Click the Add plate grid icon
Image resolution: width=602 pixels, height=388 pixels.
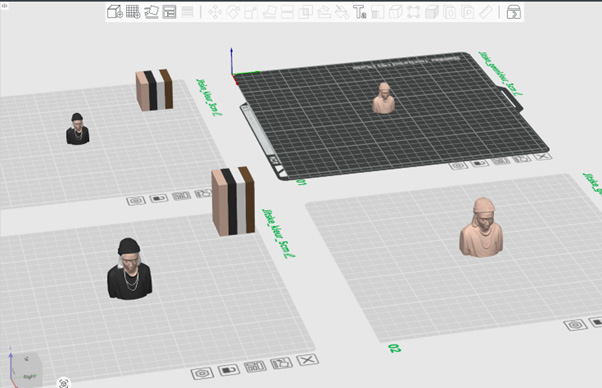[x=133, y=12]
